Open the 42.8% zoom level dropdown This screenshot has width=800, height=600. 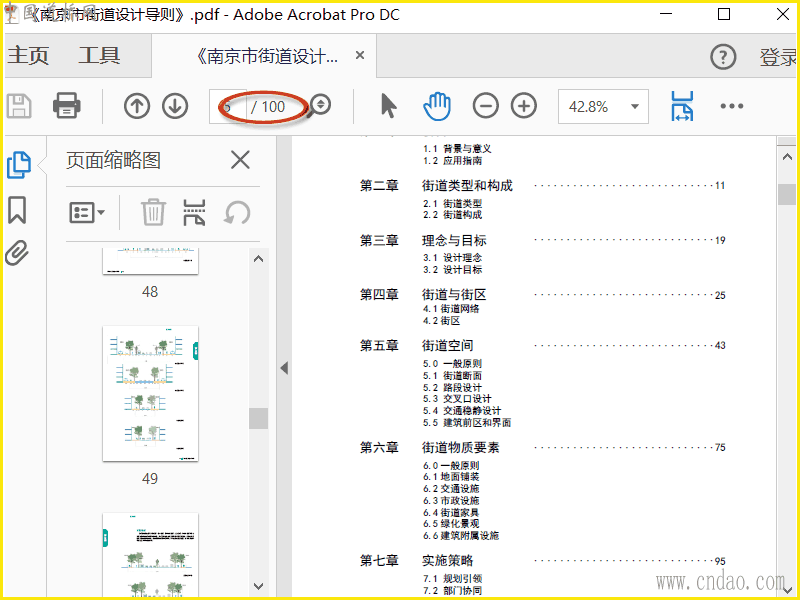(x=603, y=107)
